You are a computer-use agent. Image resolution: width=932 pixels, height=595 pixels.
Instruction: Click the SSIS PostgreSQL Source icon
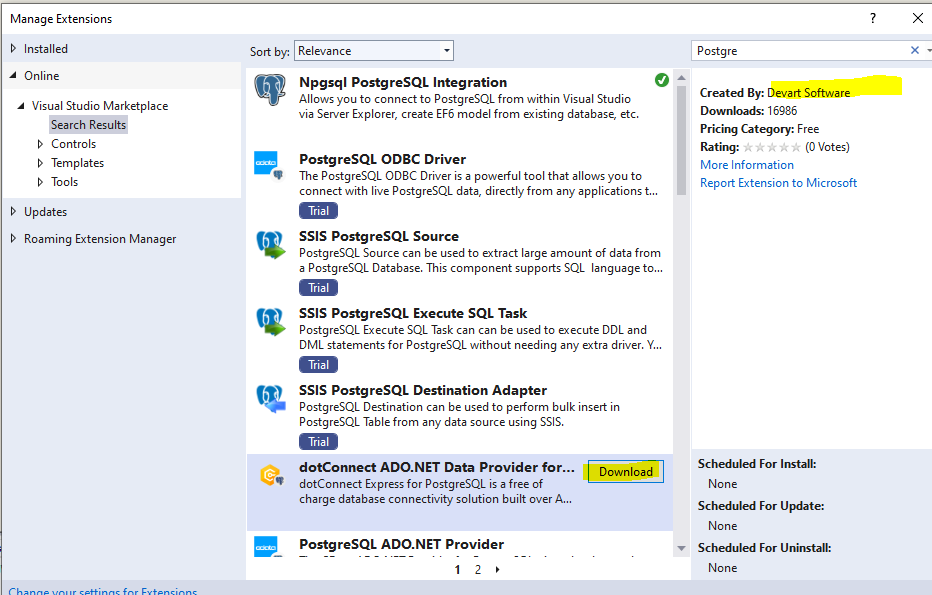click(x=270, y=244)
